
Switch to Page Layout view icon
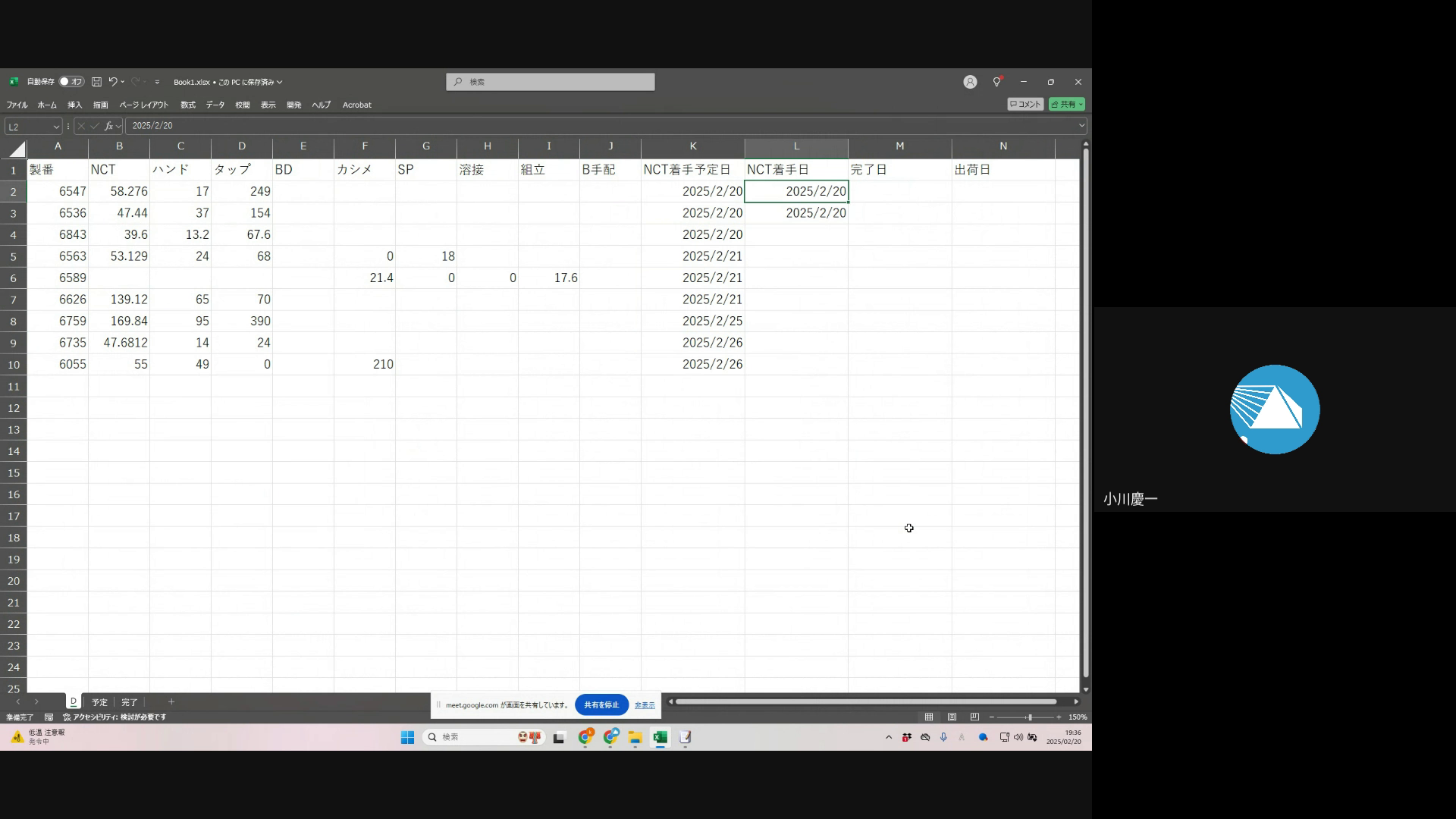click(952, 717)
